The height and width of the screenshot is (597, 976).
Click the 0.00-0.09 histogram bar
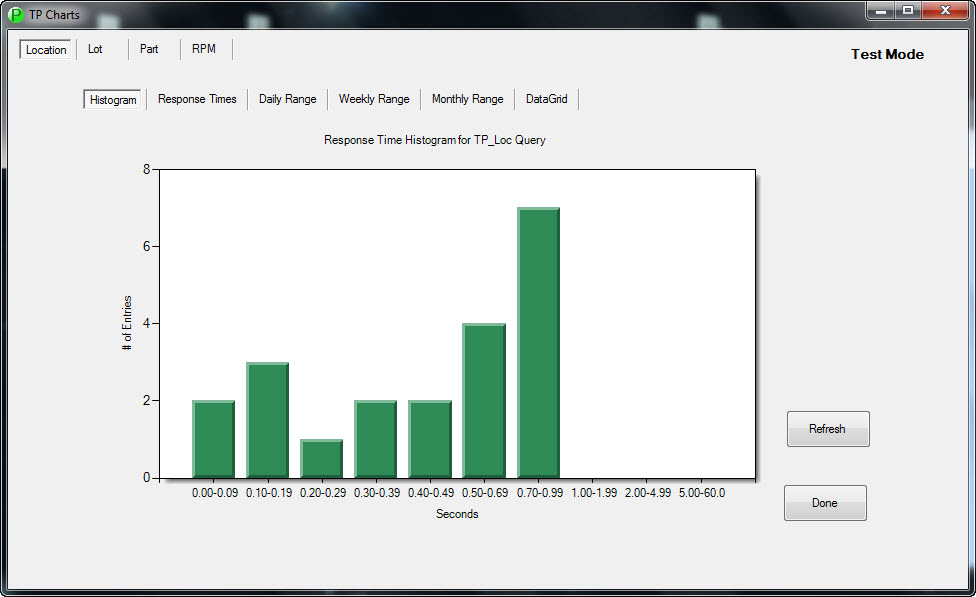(214, 439)
